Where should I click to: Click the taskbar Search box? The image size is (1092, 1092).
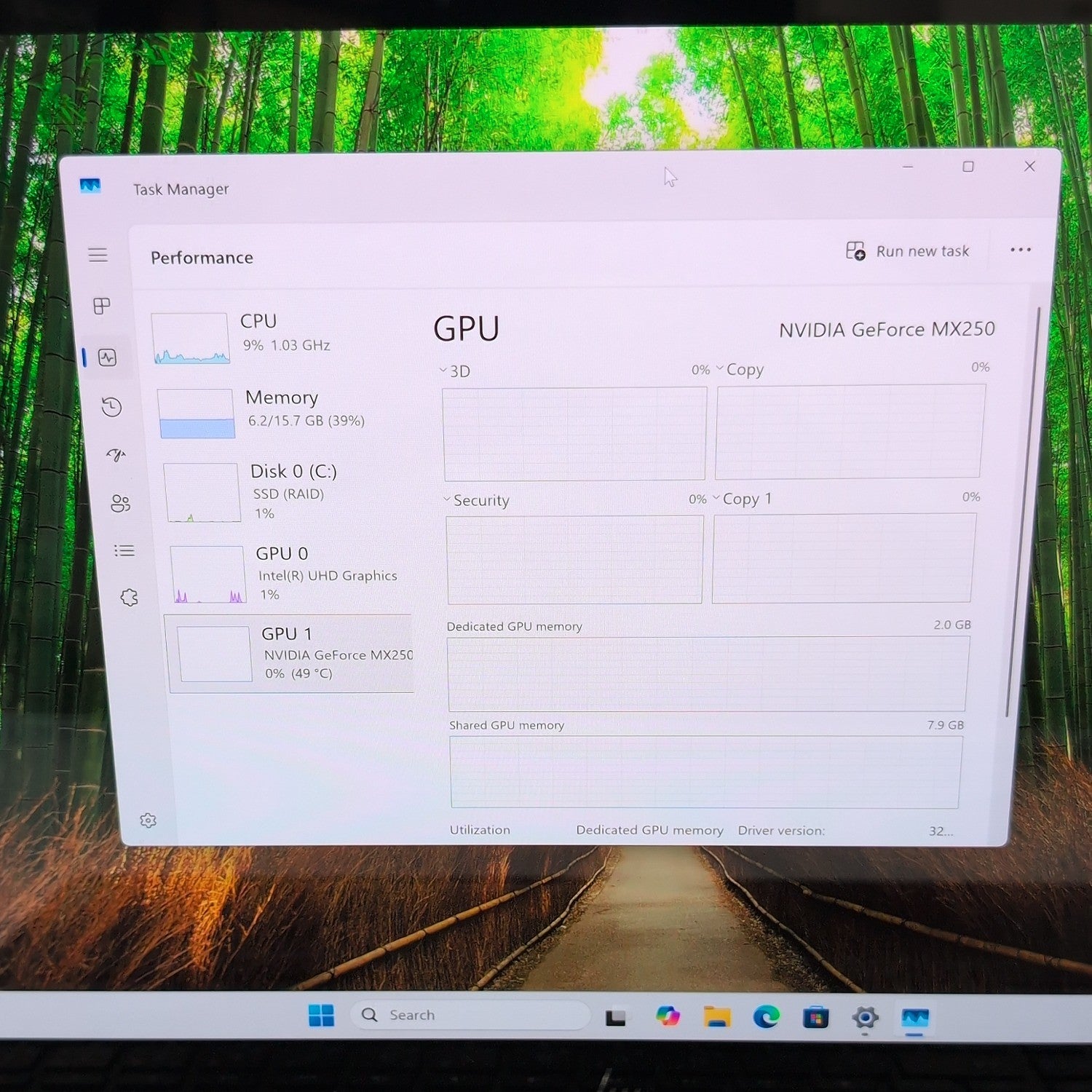click(470, 1015)
